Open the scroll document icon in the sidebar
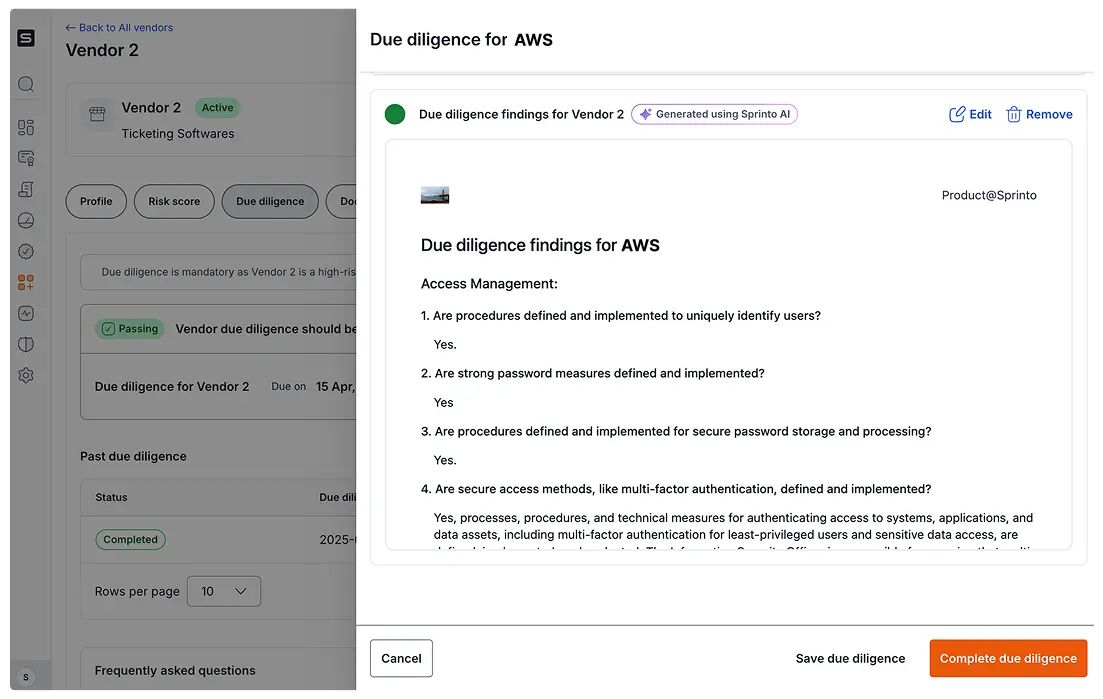The height and width of the screenshot is (699, 1103). tap(26, 189)
